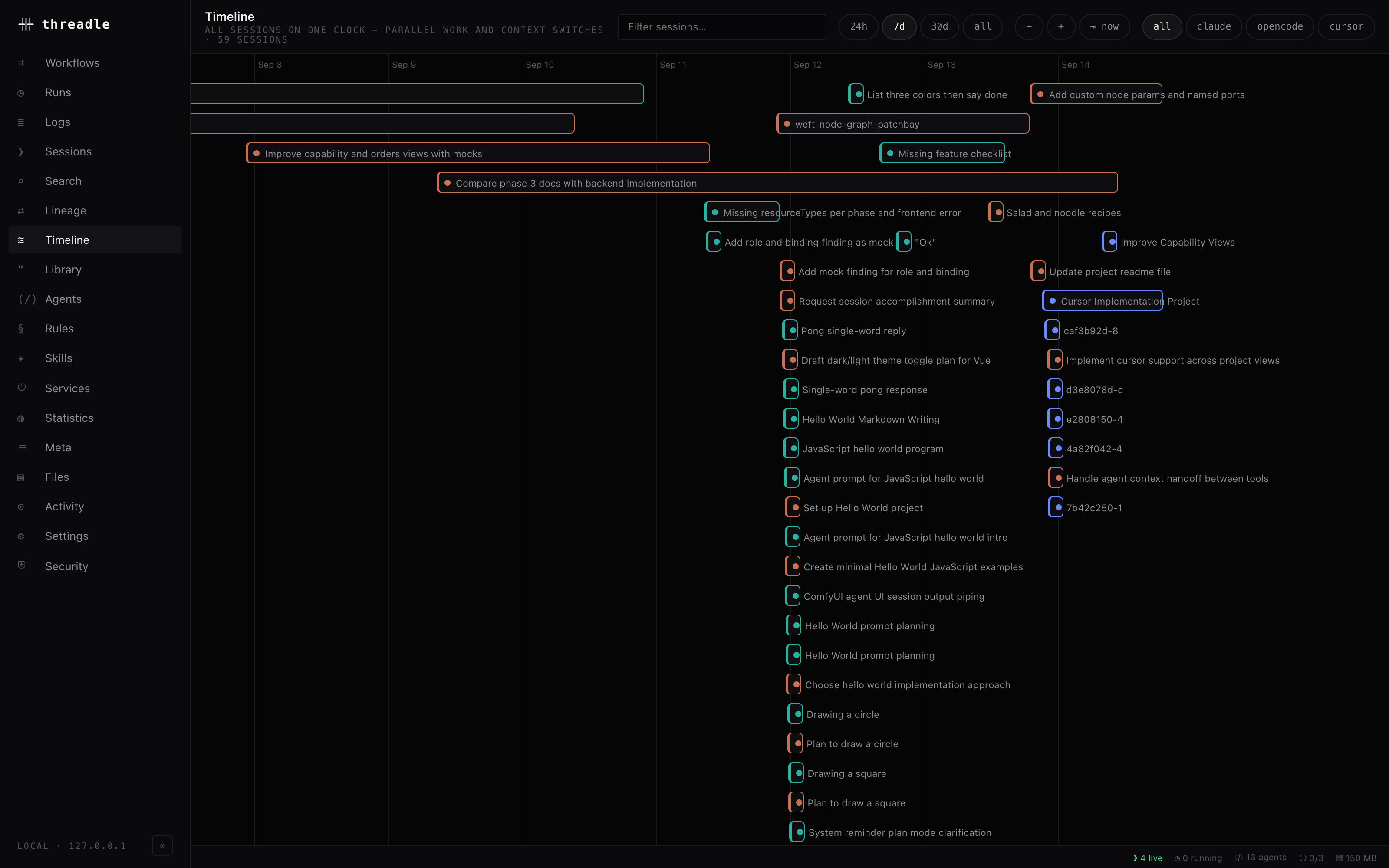Viewport: 1389px width, 868px height.
Task: Click the threadle logo icon
Action: [26, 24]
